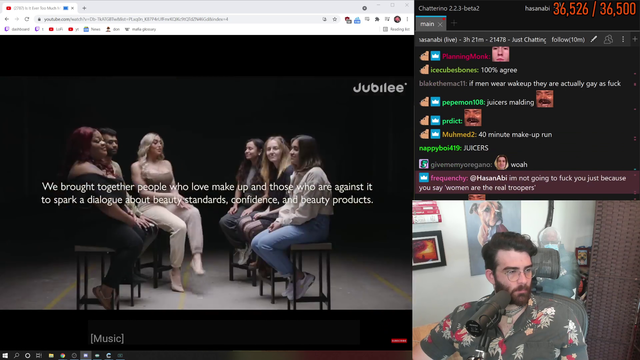Open the yt bookmark

click(74, 29)
